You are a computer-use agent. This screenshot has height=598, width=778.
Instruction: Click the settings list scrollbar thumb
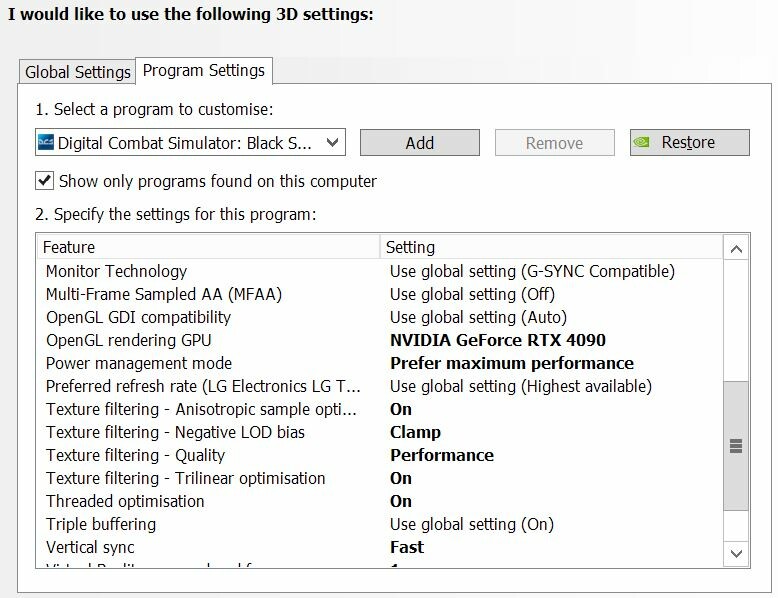coord(736,446)
